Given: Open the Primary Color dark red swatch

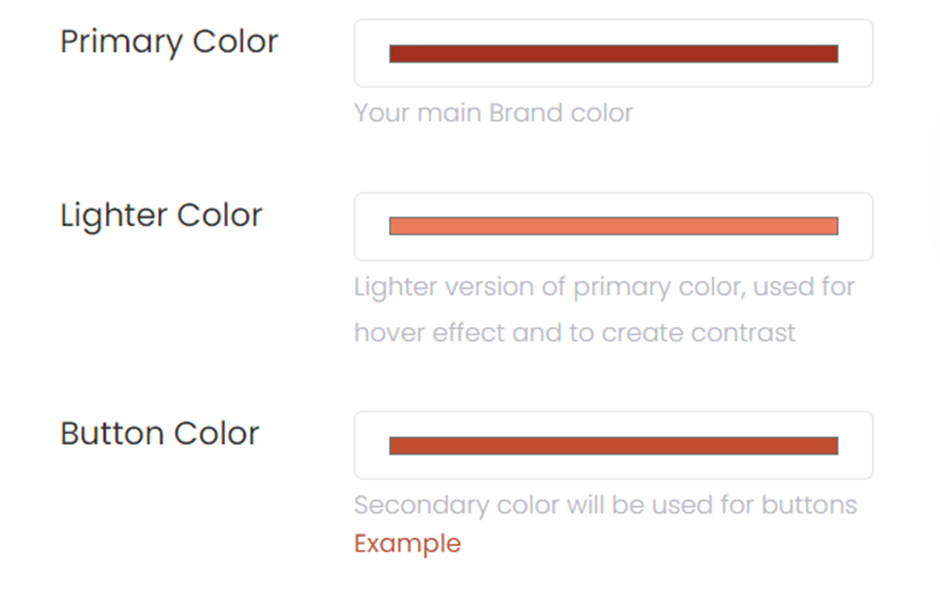Looking at the screenshot, I should coord(613,54).
